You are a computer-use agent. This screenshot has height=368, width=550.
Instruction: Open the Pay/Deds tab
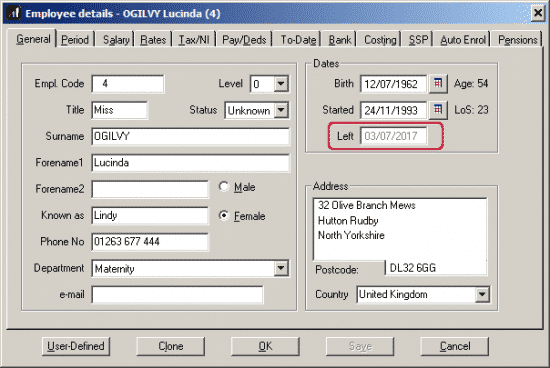(244, 40)
